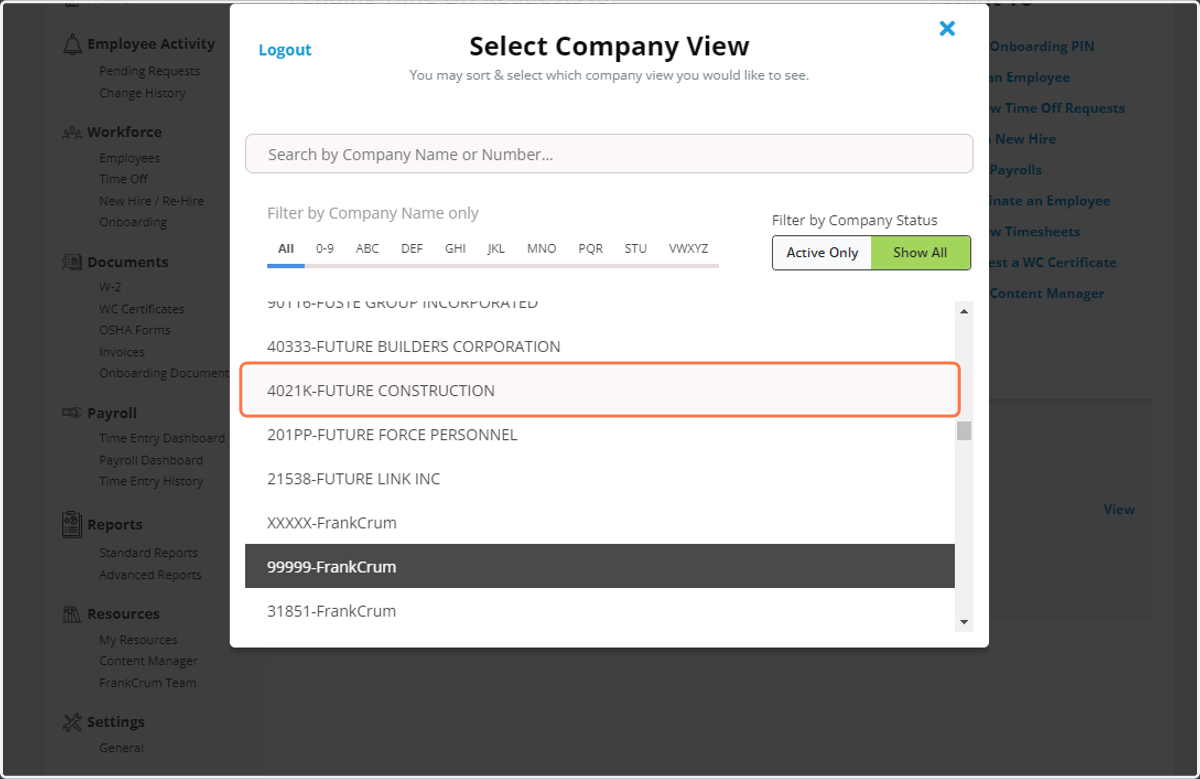This screenshot has height=779, width=1200.
Task: Select the VWXYZ filter tab
Action: (x=688, y=249)
